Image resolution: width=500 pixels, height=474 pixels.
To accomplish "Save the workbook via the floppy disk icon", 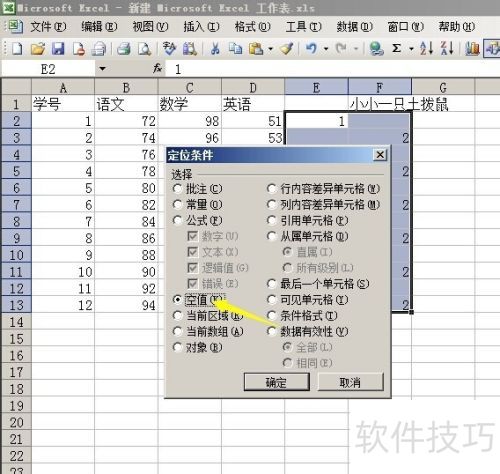I will click(x=58, y=49).
